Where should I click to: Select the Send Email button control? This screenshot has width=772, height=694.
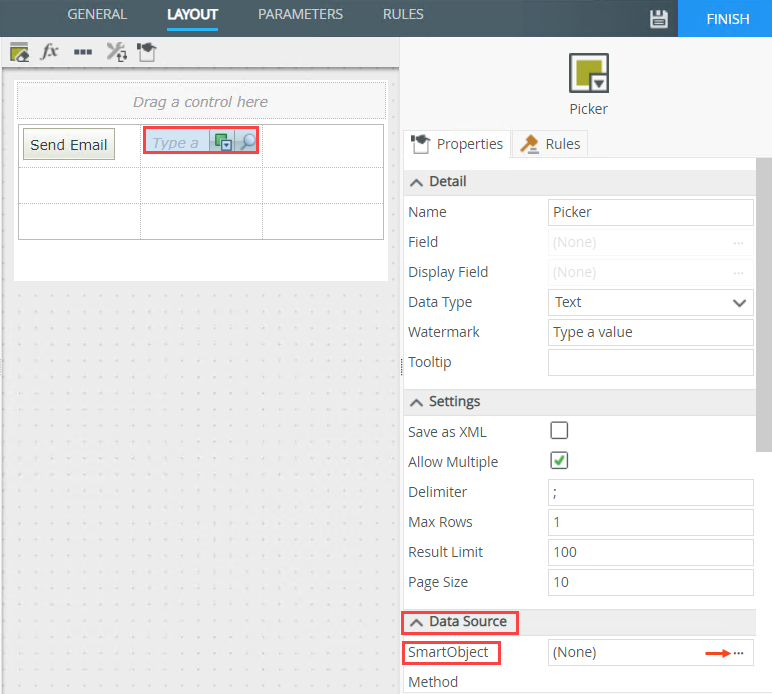pos(68,144)
